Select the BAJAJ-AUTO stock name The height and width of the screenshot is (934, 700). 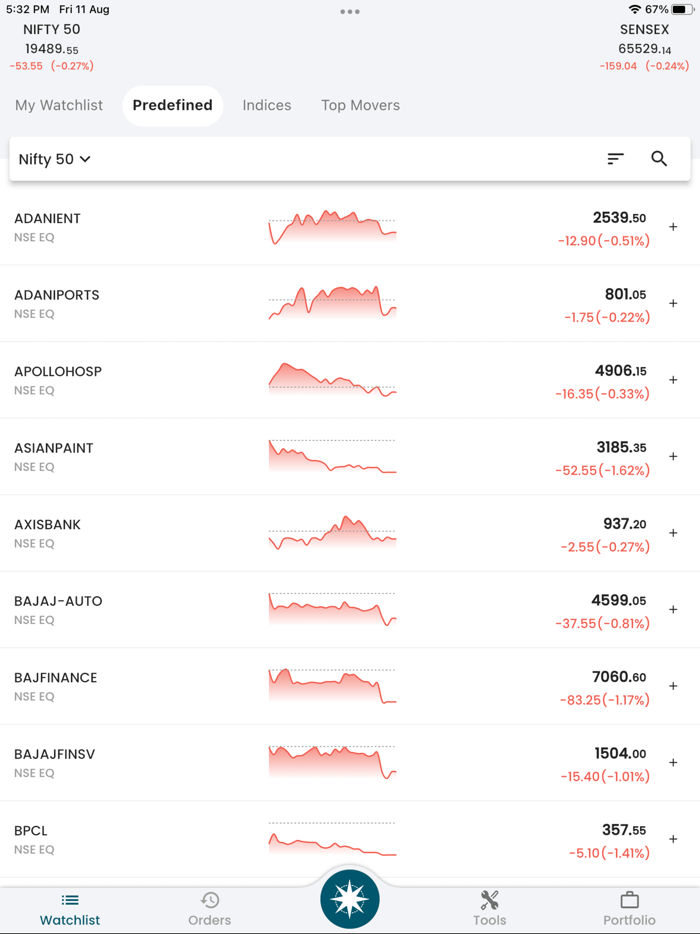coord(58,601)
